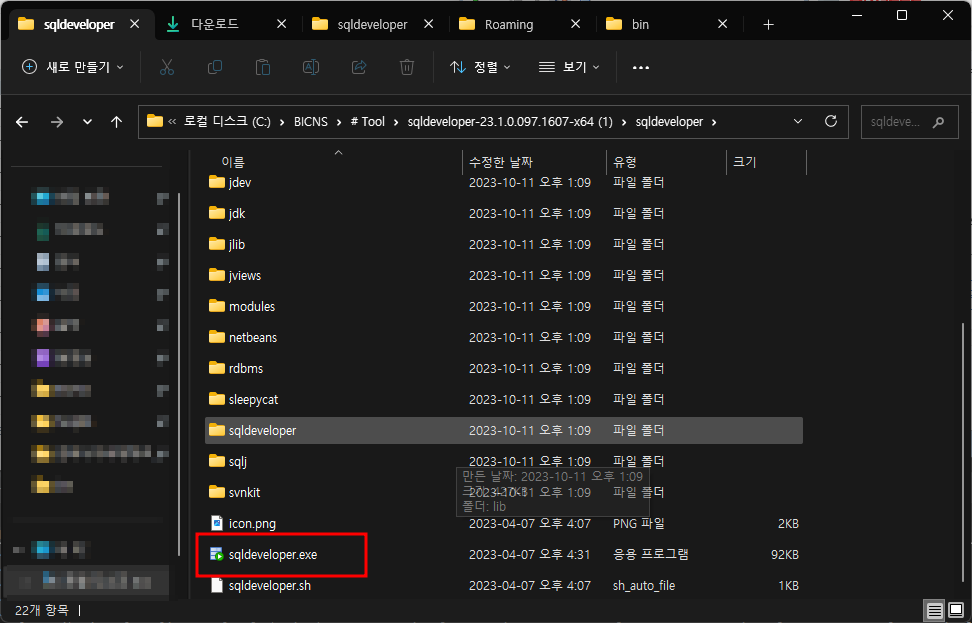Click 92KB size of sqldeveloper.exe
Image resolution: width=972 pixels, height=623 pixels.
pos(785,554)
